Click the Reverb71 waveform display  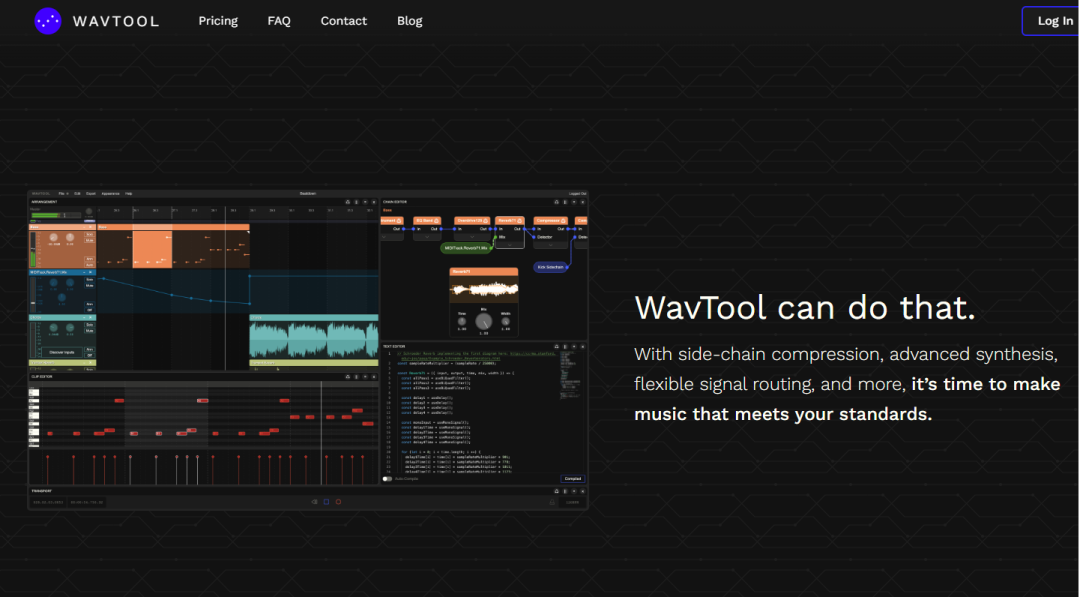[x=484, y=289]
